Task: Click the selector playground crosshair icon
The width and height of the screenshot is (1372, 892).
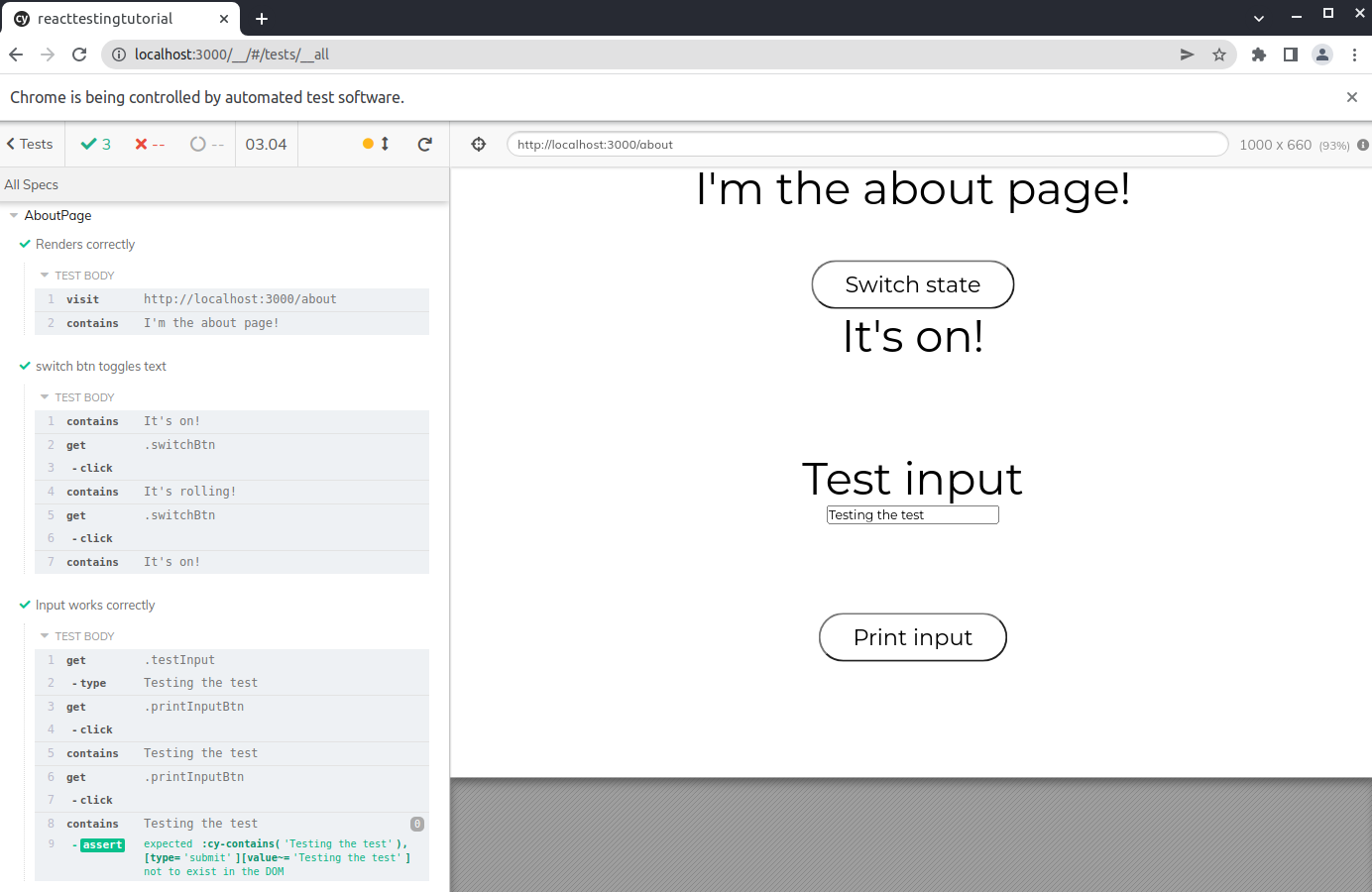Action: click(x=479, y=145)
